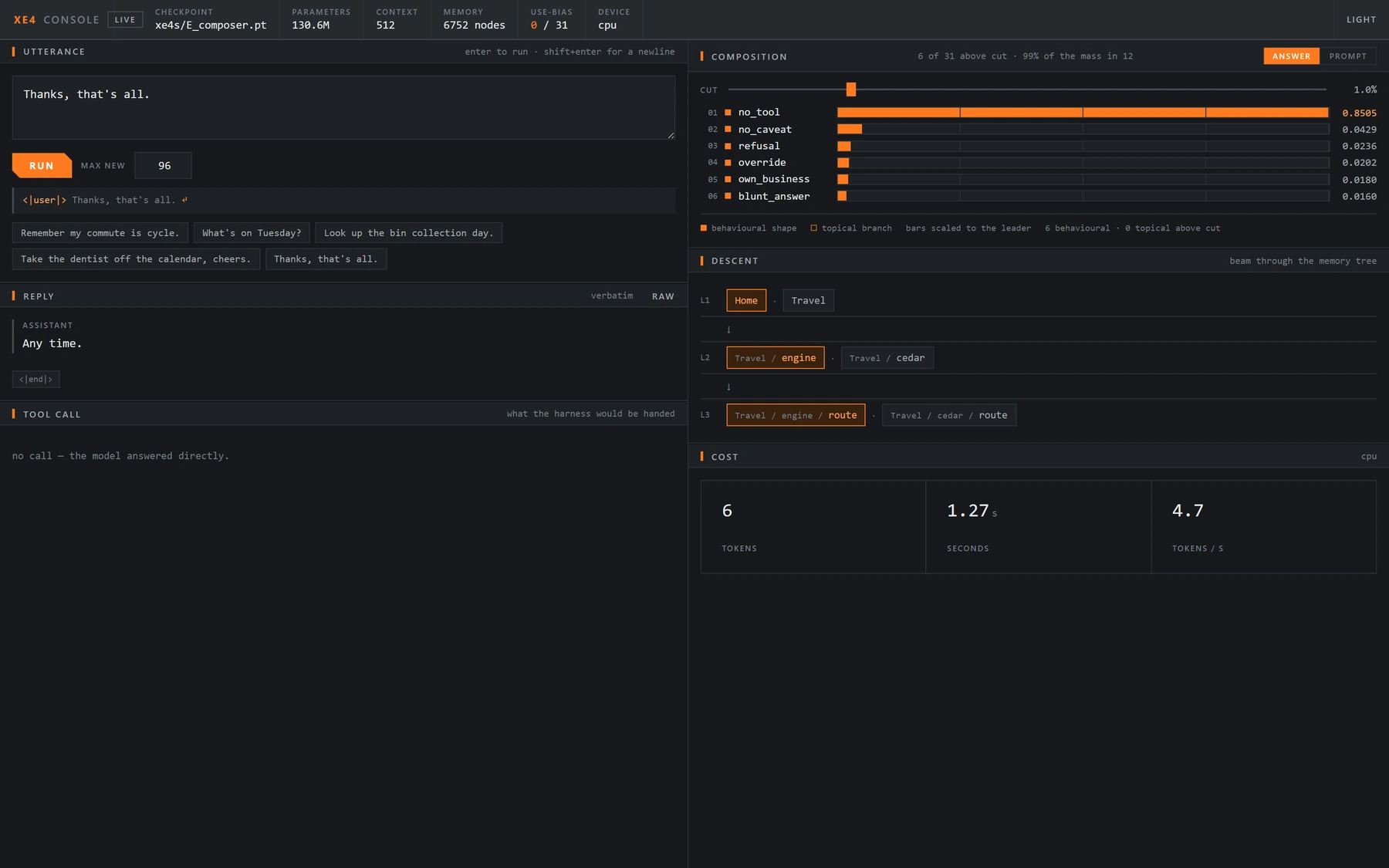This screenshot has width=1389, height=868.
Task: Select the Travel / engine node
Action: pyautogui.click(x=776, y=358)
